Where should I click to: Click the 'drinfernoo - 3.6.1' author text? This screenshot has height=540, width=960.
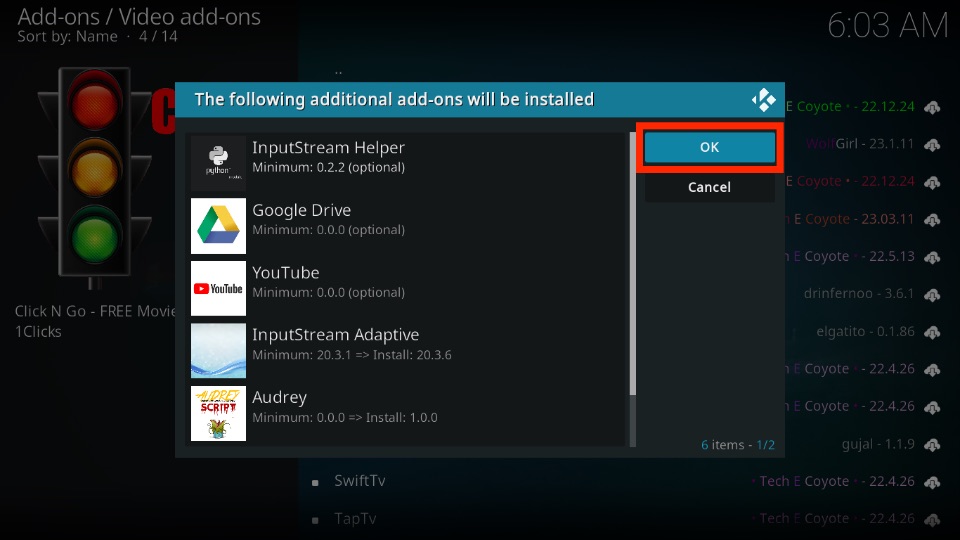point(859,293)
